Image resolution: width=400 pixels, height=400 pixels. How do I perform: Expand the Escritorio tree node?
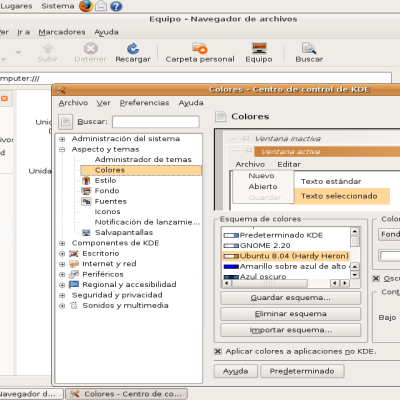[62, 254]
